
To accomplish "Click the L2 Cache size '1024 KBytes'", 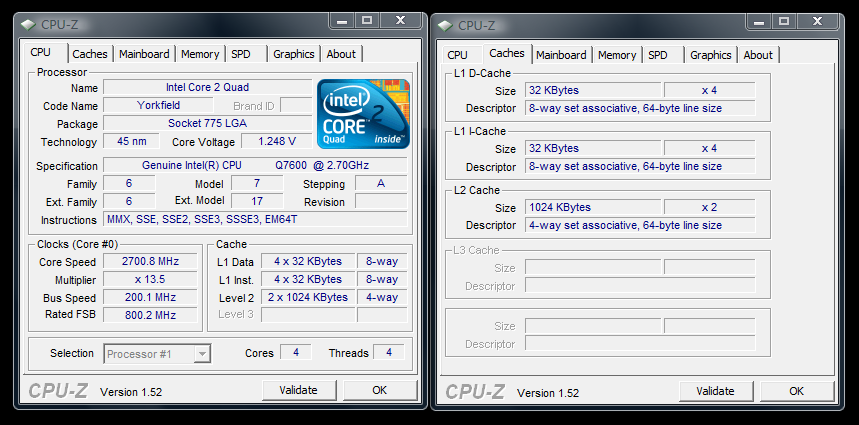I will point(593,208).
